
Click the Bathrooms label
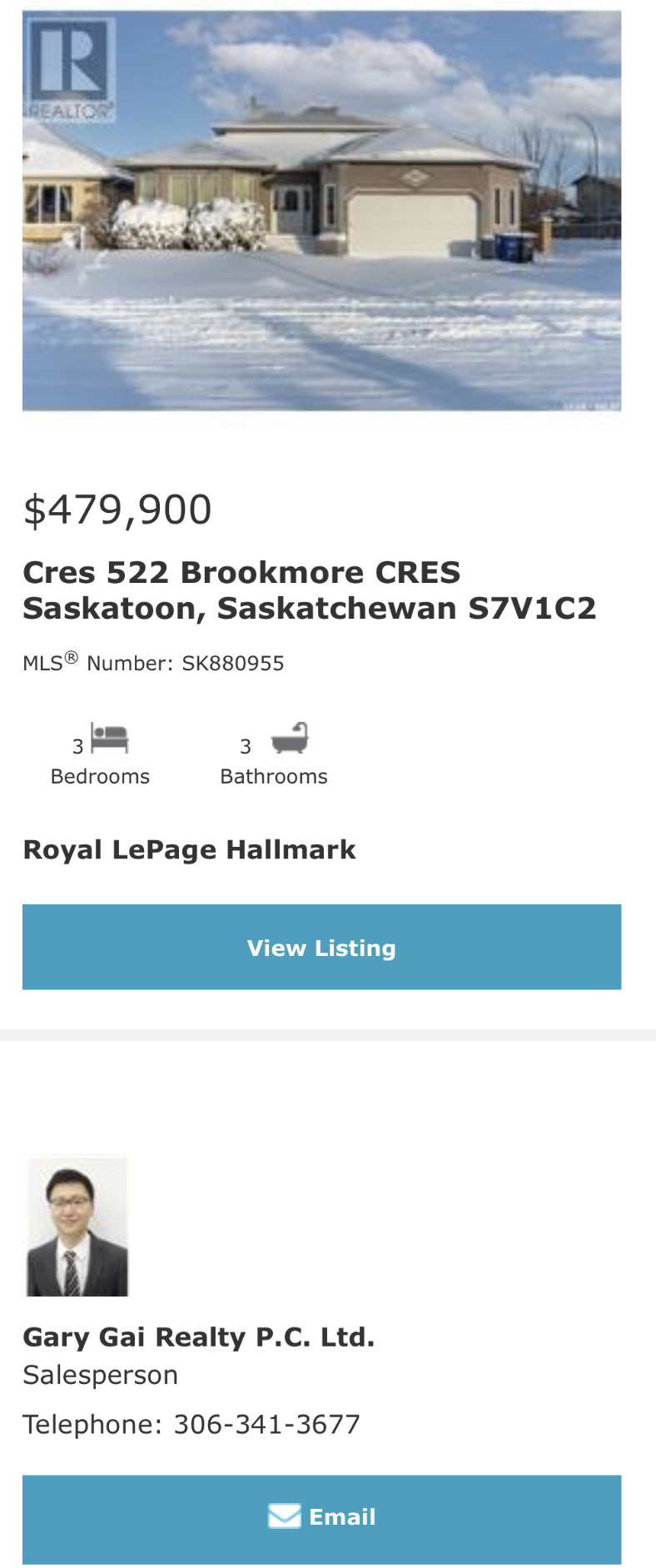tap(274, 776)
